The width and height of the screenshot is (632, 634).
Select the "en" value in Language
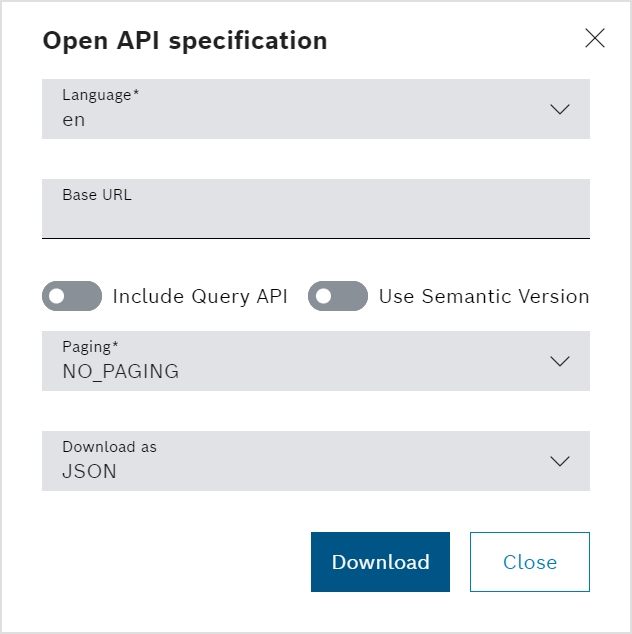[x=74, y=120]
